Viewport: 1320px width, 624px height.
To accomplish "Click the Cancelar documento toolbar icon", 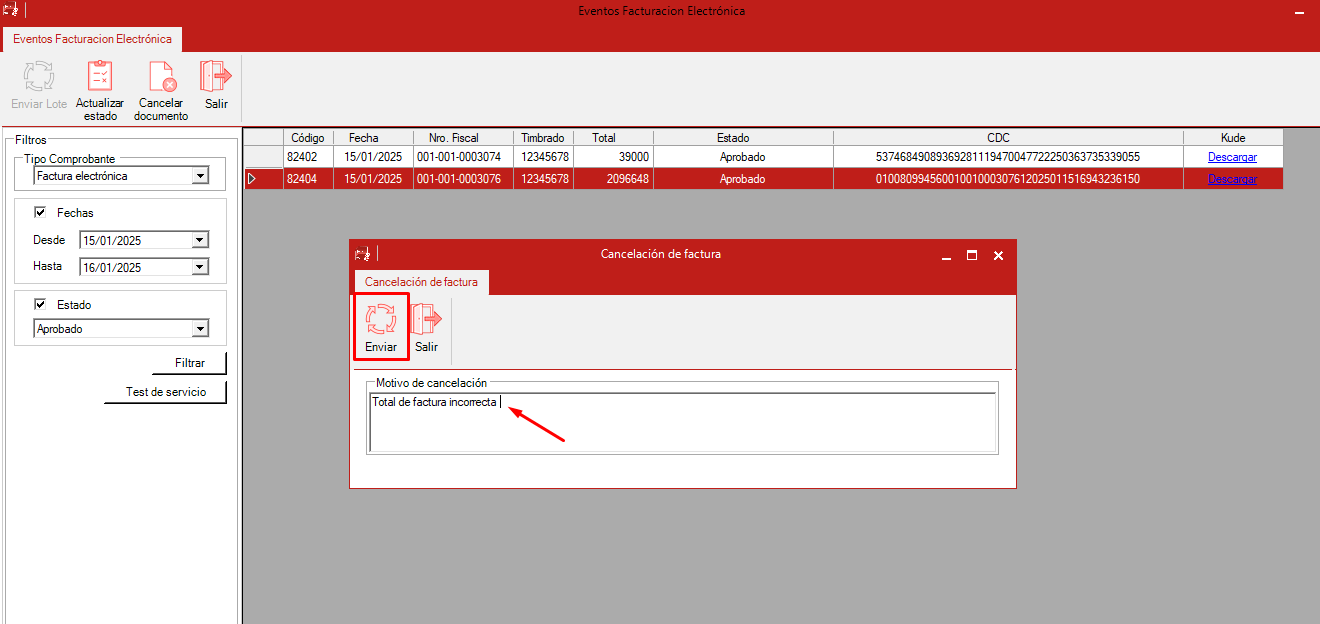I will coord(161,77).
